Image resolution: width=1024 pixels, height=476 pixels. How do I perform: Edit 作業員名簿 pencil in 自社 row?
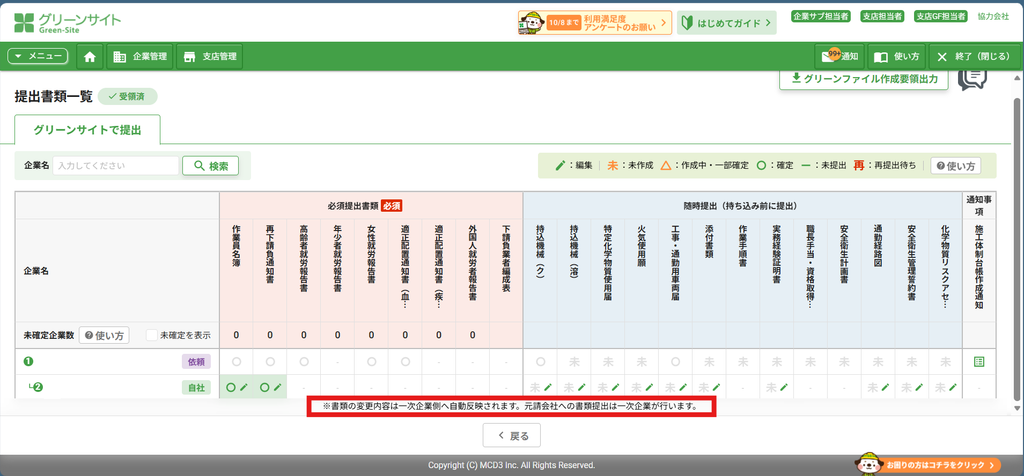click(244, 387)
